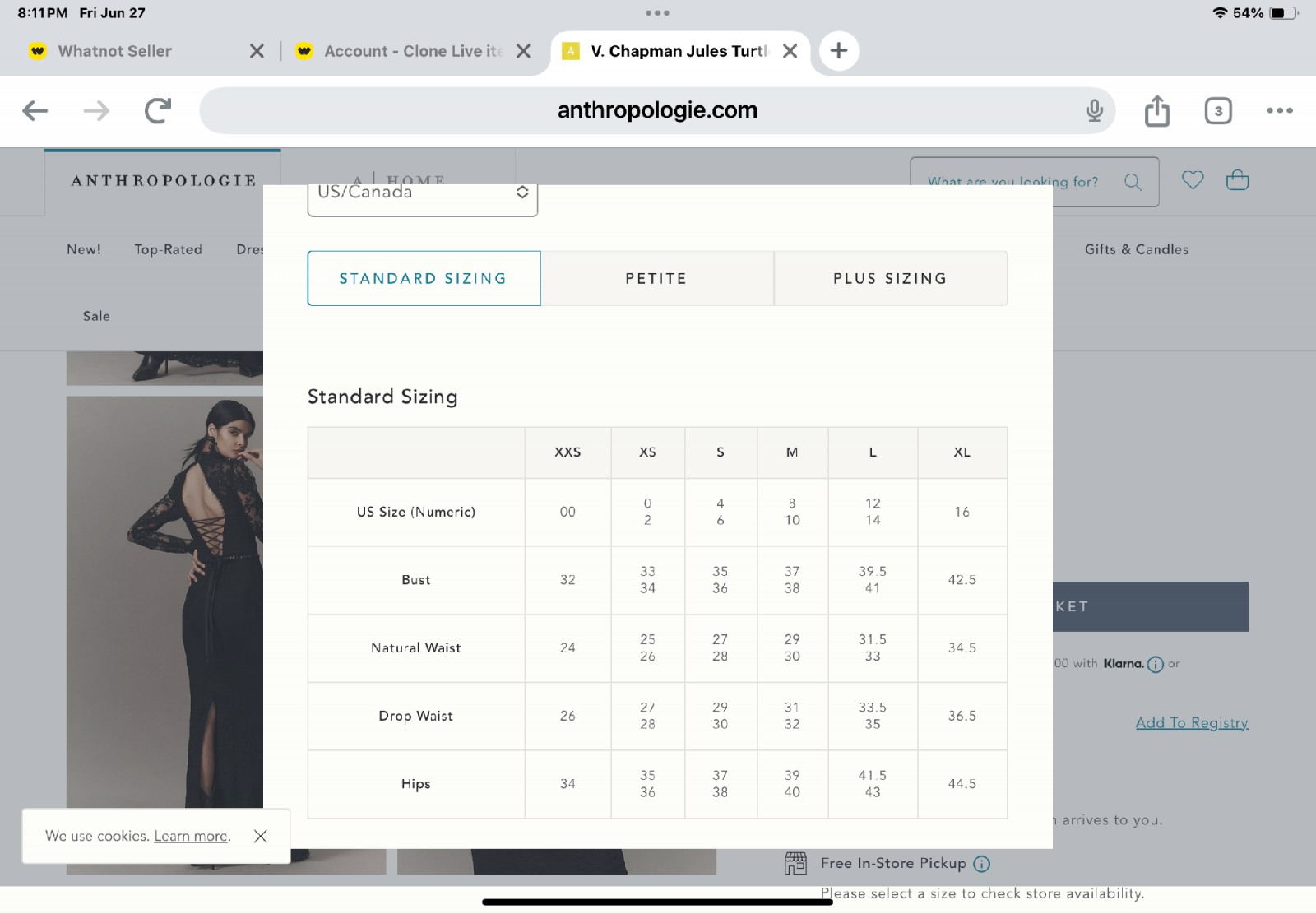Close the Account - Clone Live tab

pos(523,51)
